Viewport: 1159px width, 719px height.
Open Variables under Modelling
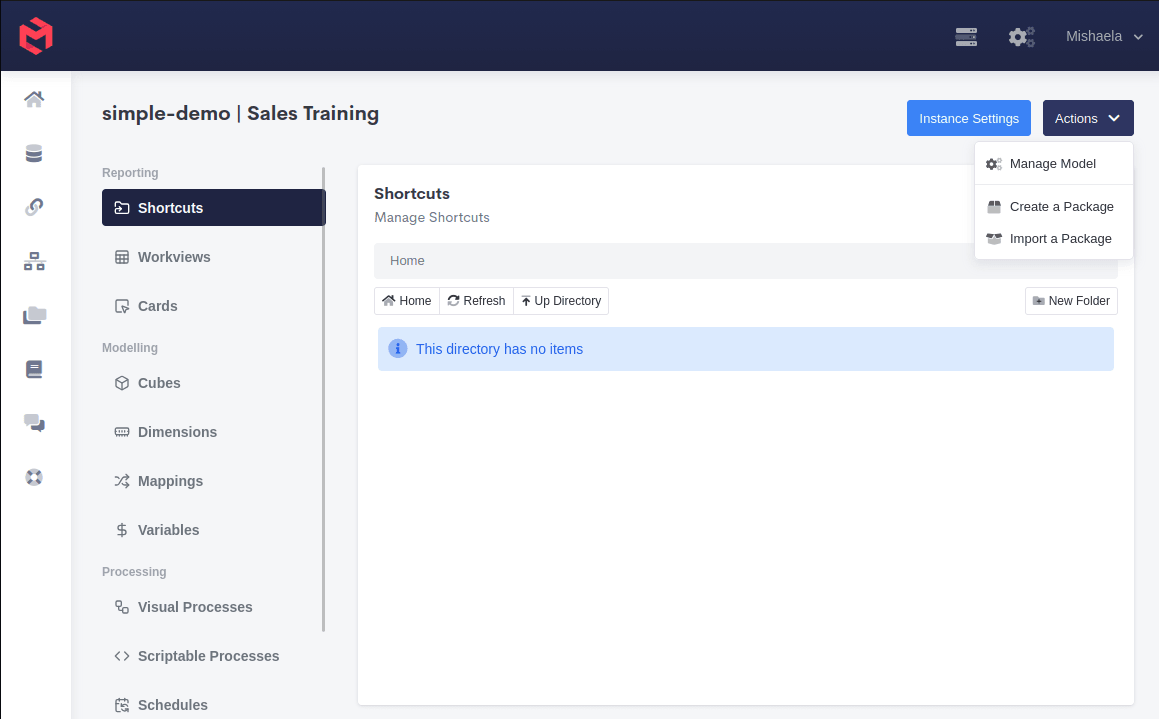(x=213, y=530)
